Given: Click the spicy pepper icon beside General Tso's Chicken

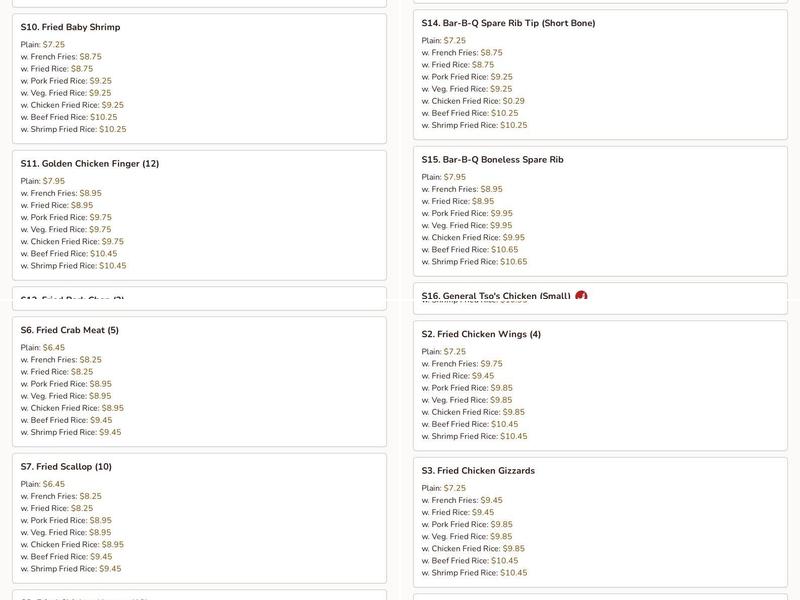Looking at the screenshot, I should [581, 295].
